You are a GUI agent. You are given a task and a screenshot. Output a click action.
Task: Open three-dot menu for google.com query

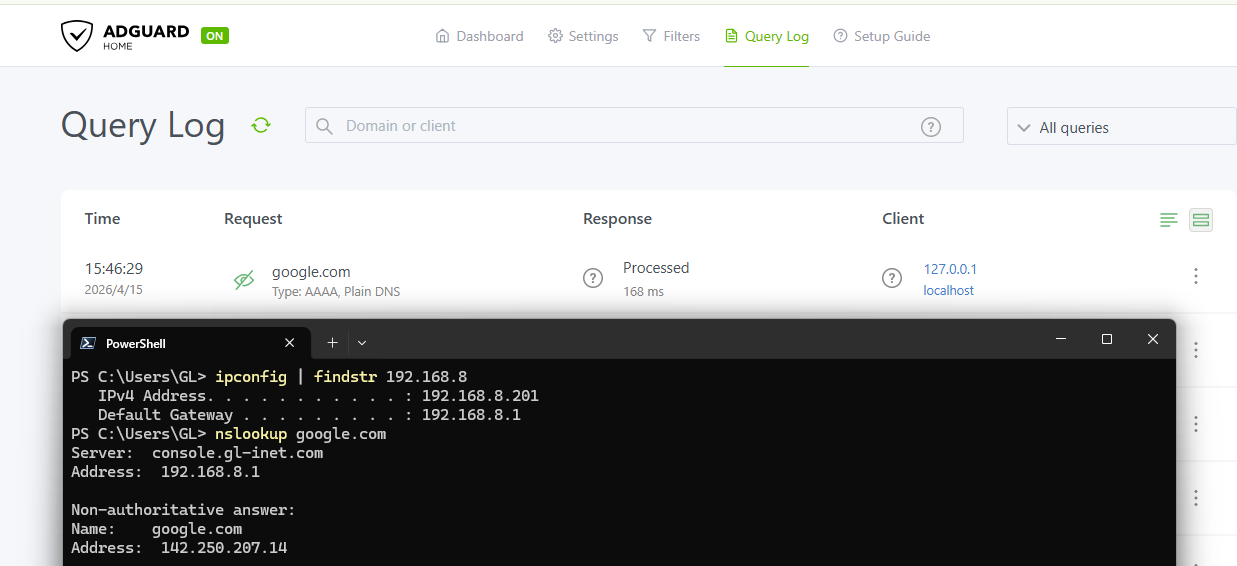(1196, 276)
